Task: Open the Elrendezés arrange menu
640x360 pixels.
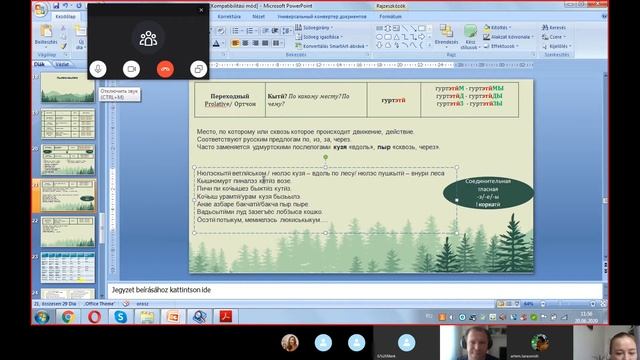Action: [x=447, y=36]
